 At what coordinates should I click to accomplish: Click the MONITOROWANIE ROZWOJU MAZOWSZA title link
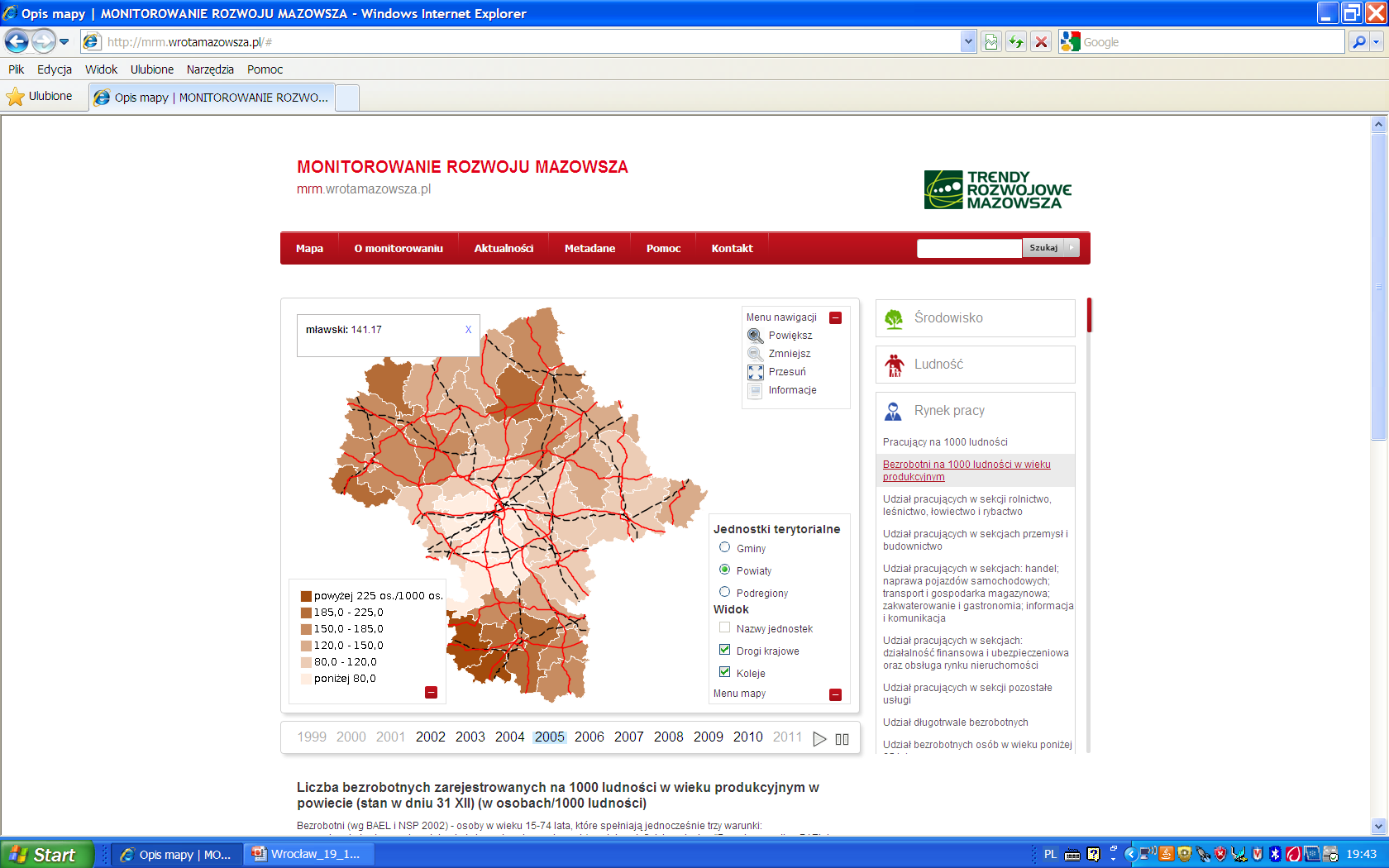[462, 167]
